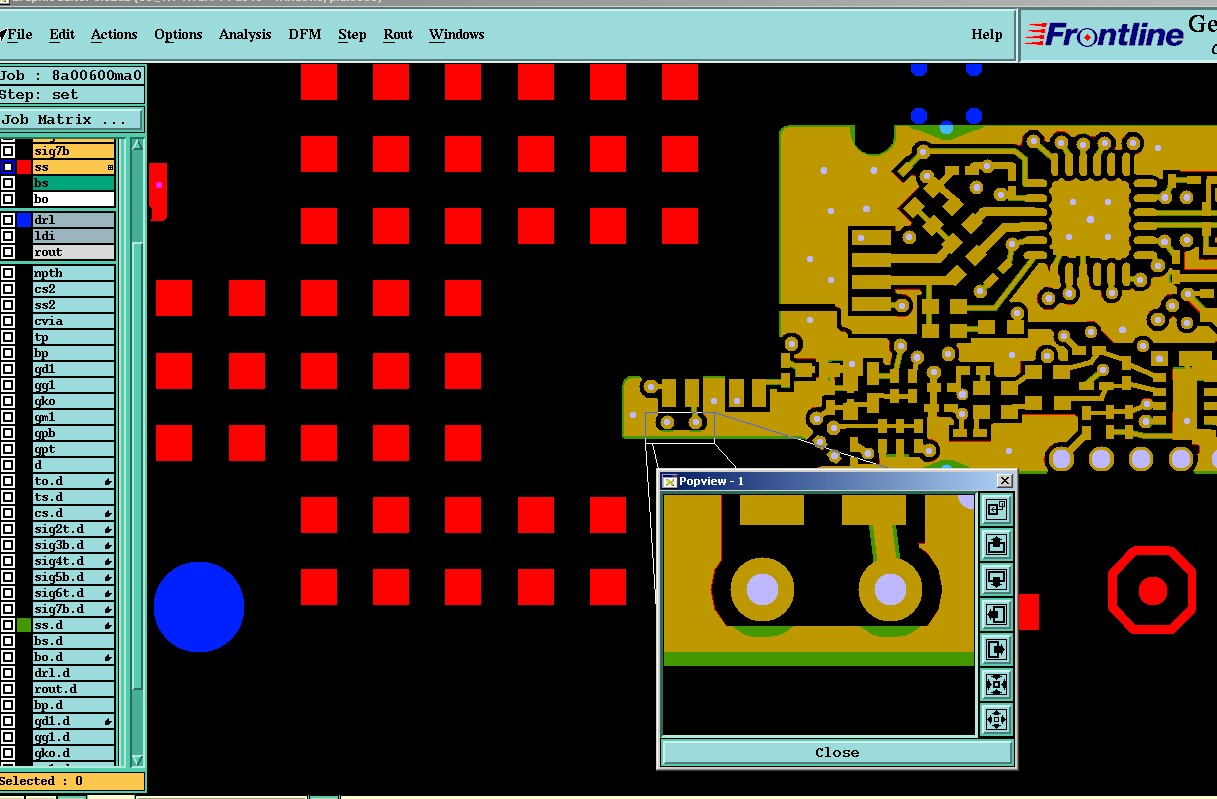
Task: Click the grid marker on ss layer
Action: click(110, 167)
